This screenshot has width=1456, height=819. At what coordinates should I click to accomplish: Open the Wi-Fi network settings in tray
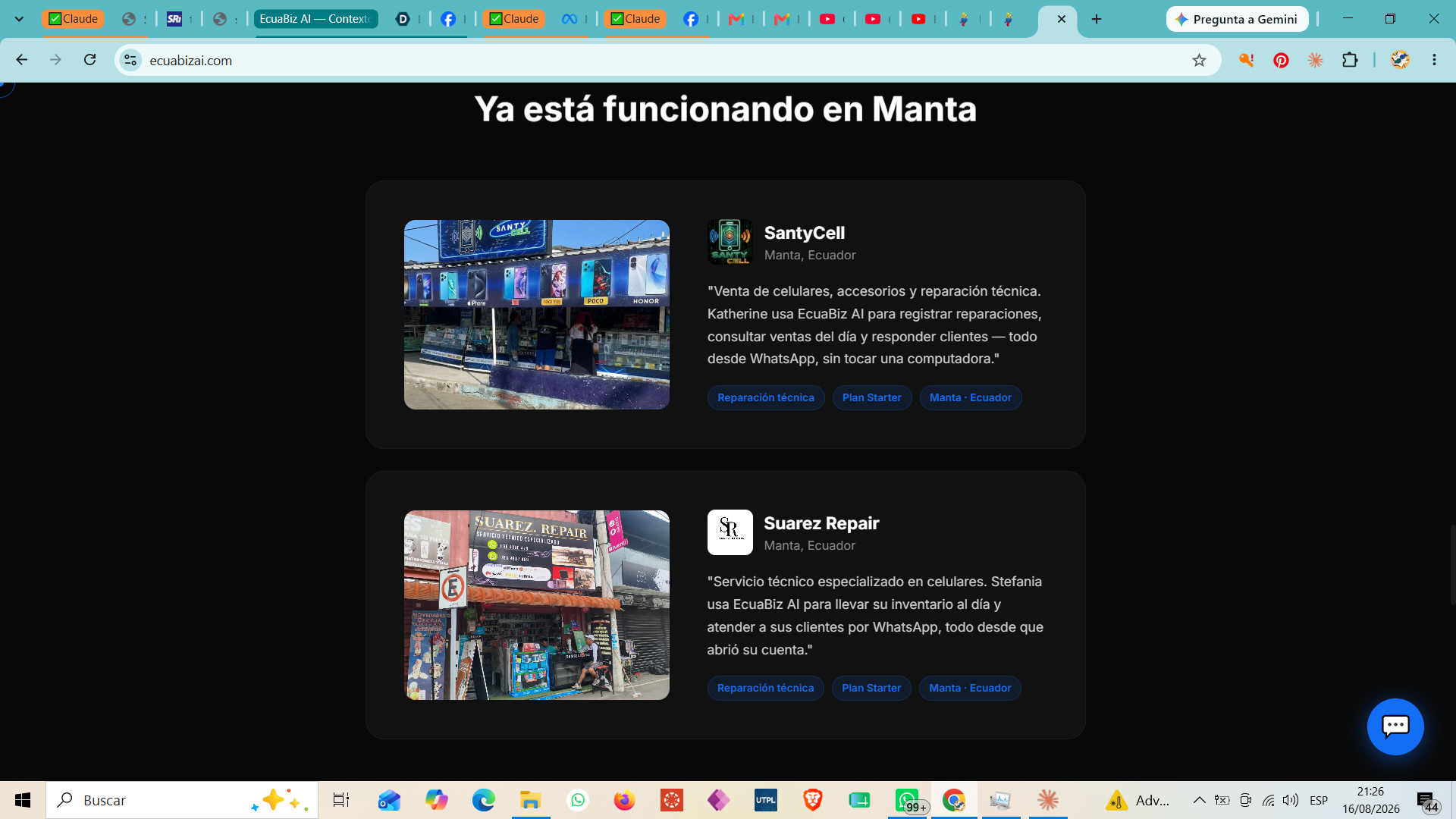(x=1268, y=800)
